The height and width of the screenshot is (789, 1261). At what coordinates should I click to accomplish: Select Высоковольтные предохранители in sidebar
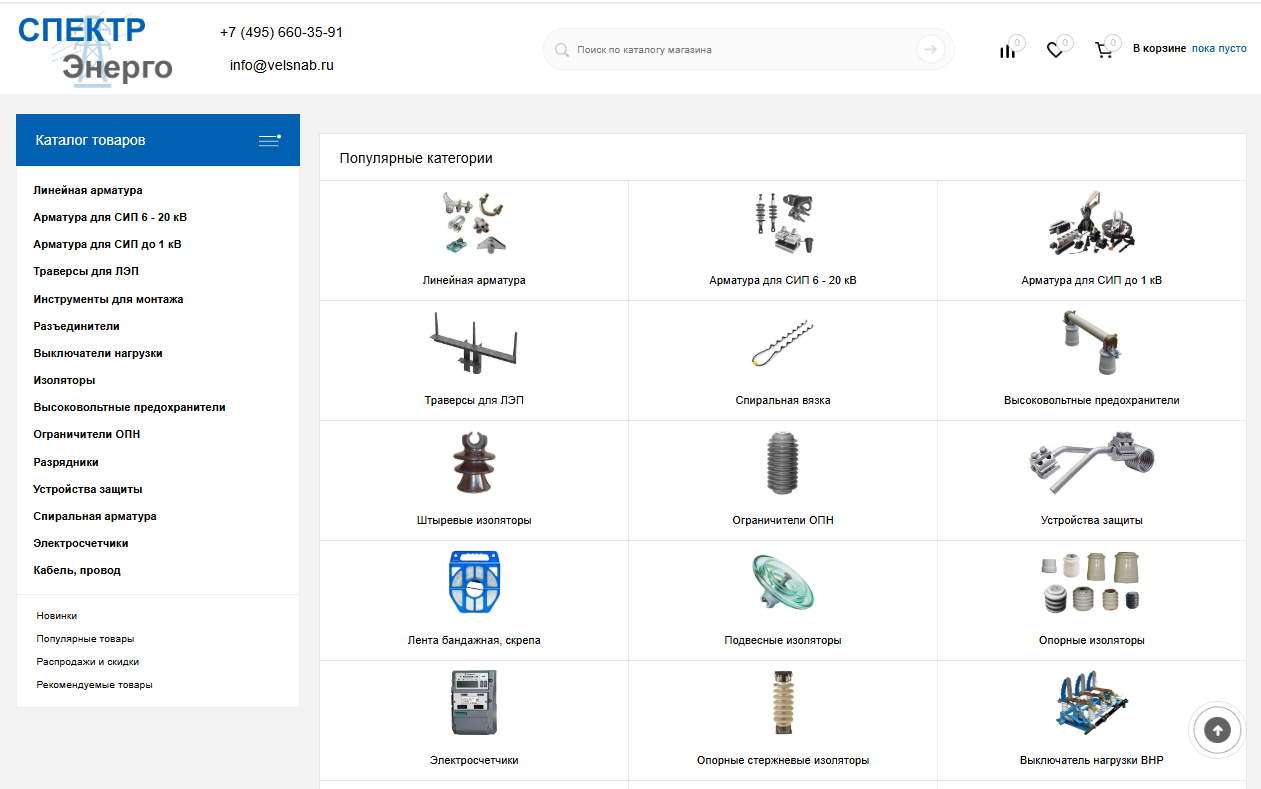point(129,407)
